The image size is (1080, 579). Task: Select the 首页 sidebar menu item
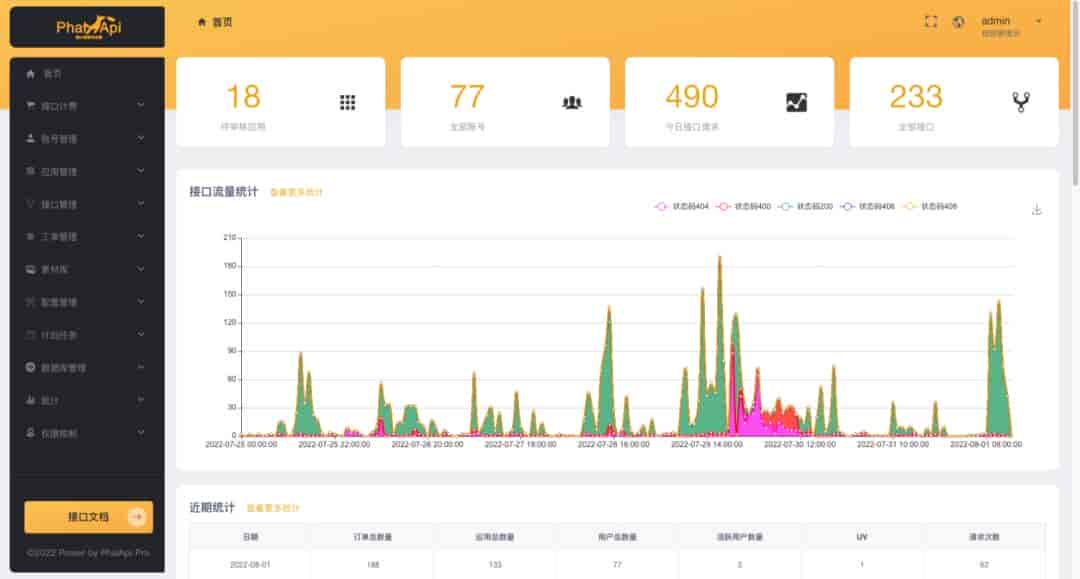click(87, 74)
